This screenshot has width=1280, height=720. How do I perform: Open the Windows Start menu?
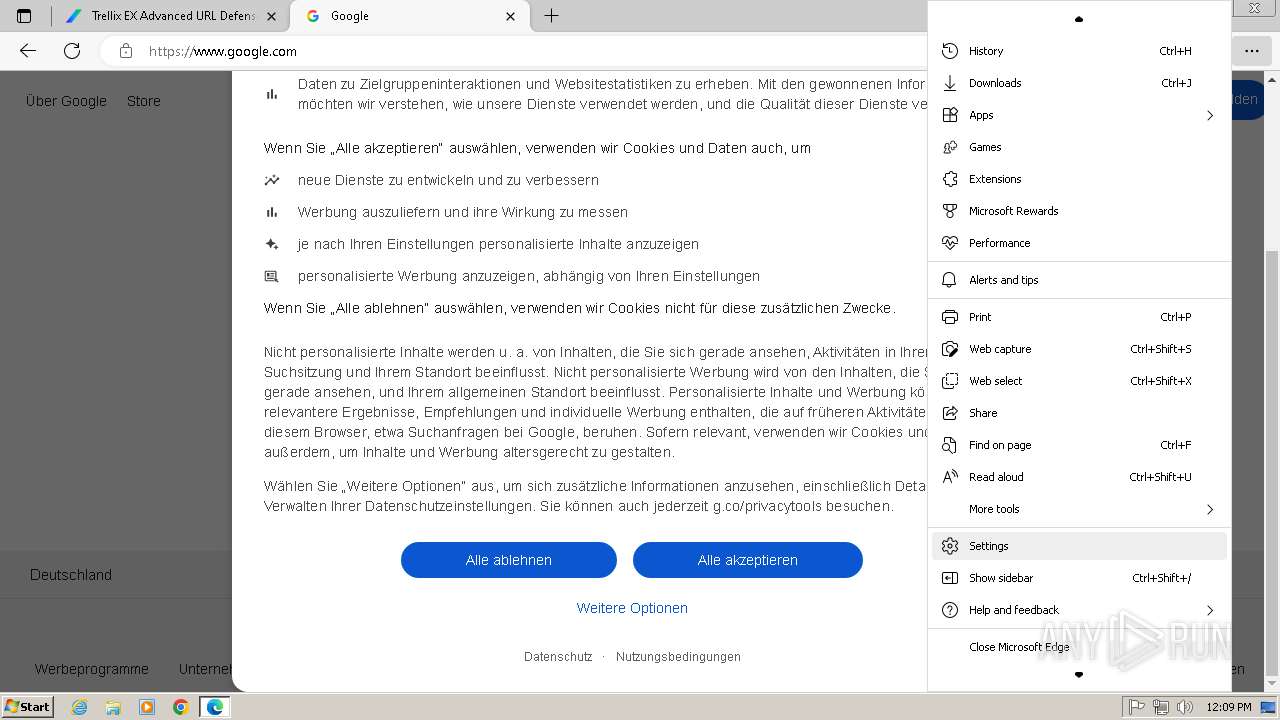[28, 706]
